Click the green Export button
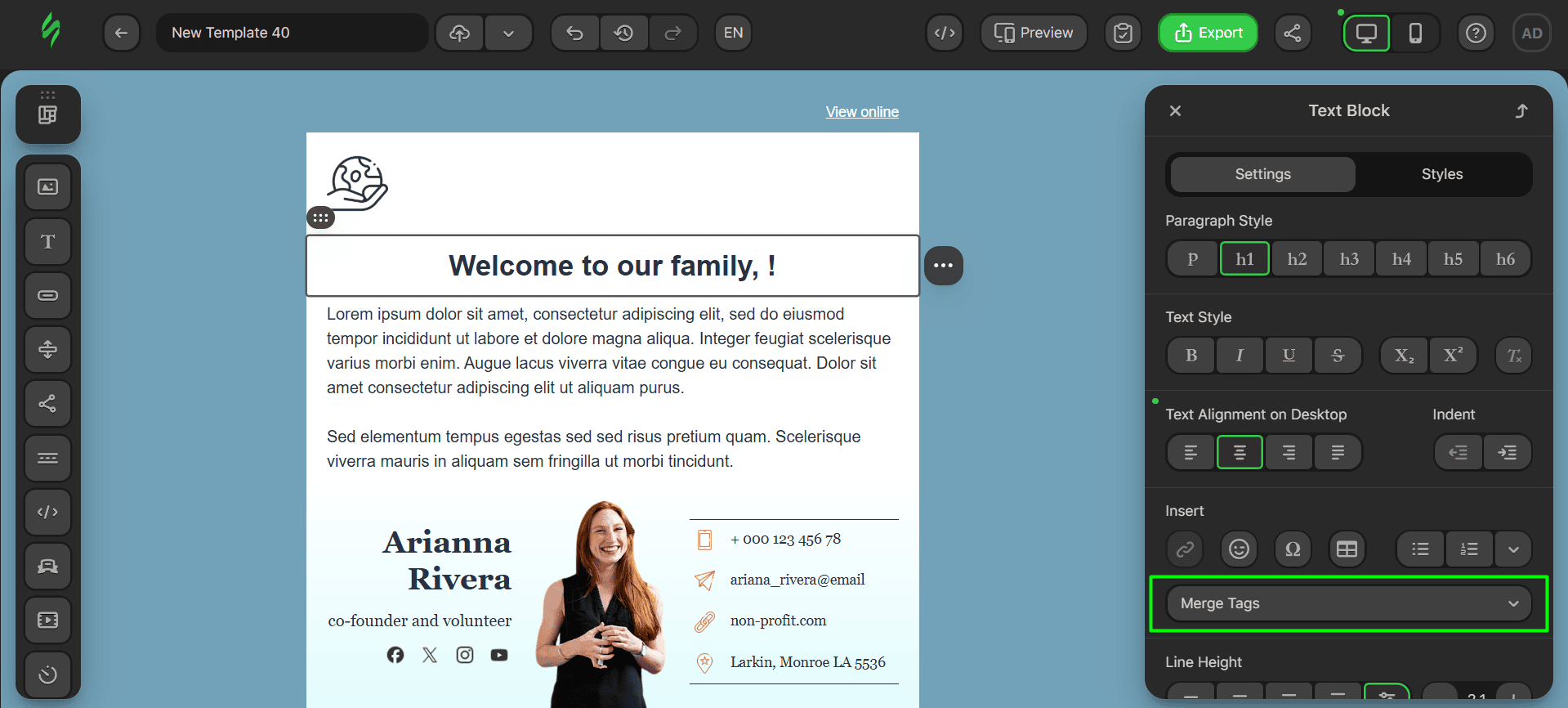The image size is (1568, 708). [x=1208, y=33]
